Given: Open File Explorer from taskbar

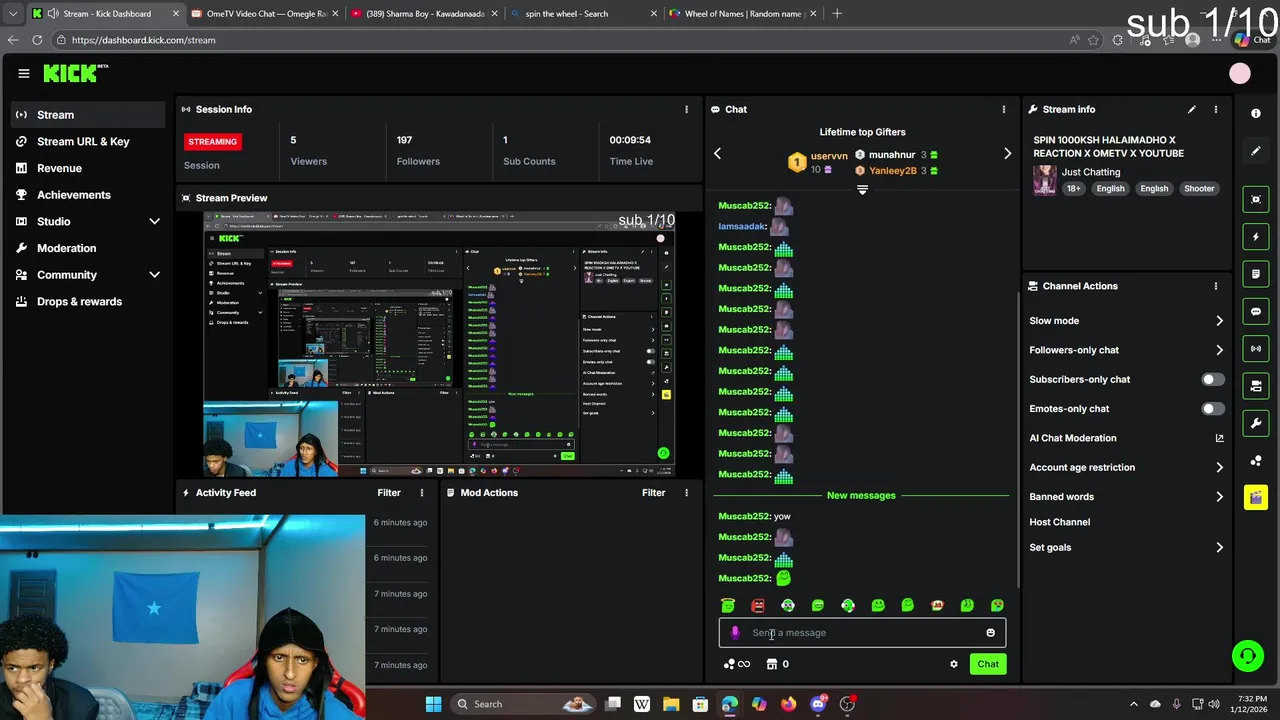Looking at the screenshot, I should coord(671,704).
